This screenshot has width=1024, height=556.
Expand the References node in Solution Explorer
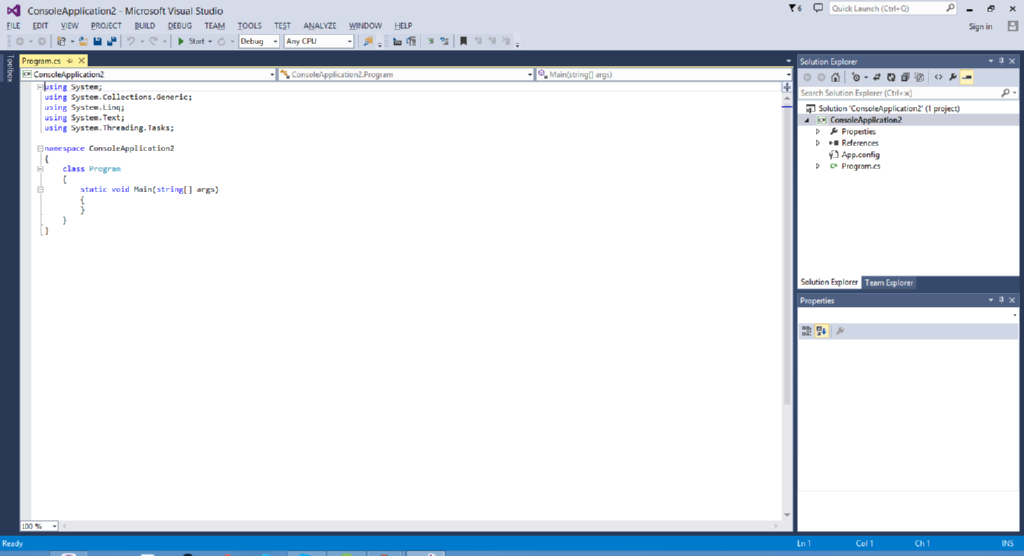coord(818,143)
